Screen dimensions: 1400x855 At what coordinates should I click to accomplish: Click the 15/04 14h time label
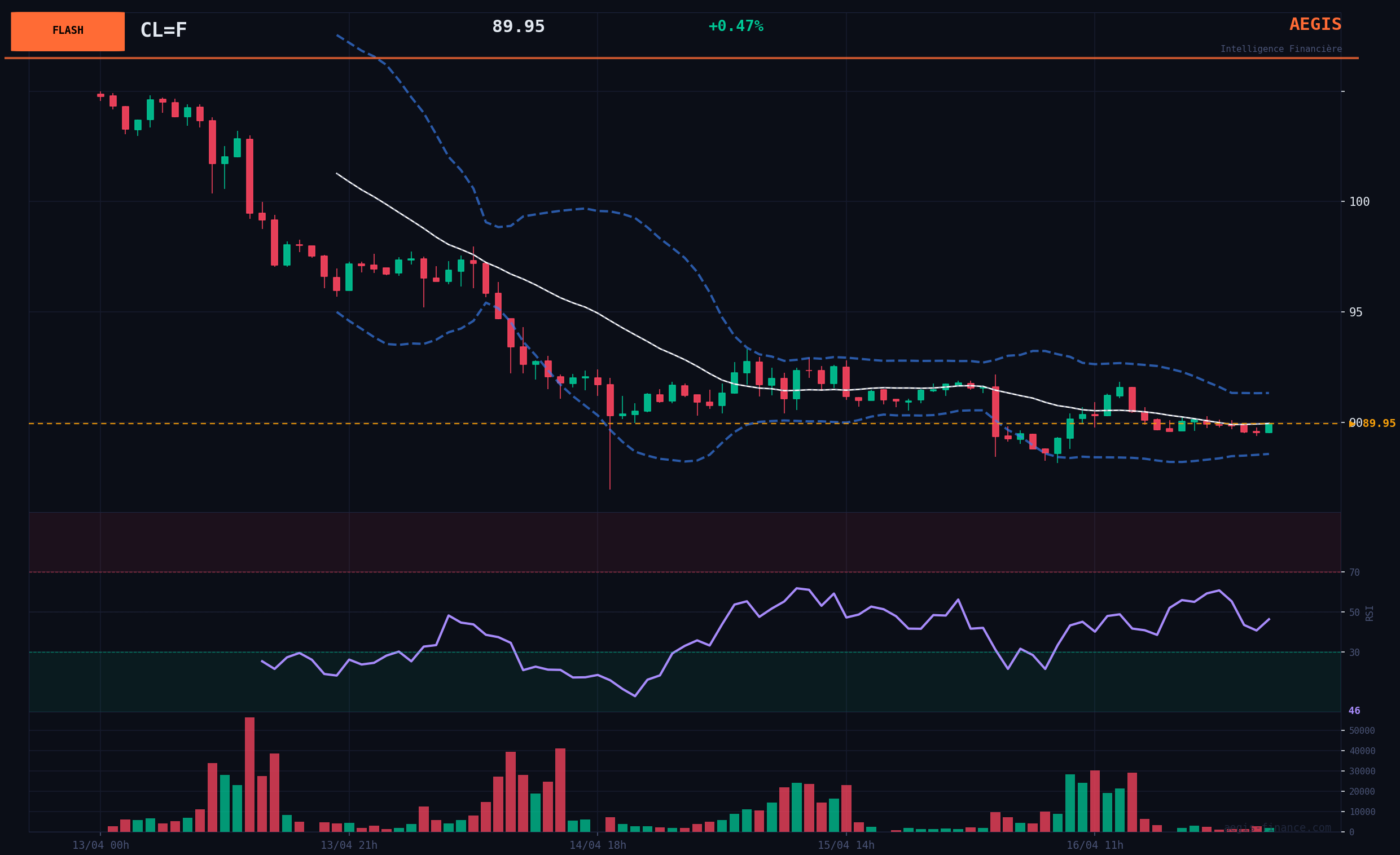[x=846, y=845]
